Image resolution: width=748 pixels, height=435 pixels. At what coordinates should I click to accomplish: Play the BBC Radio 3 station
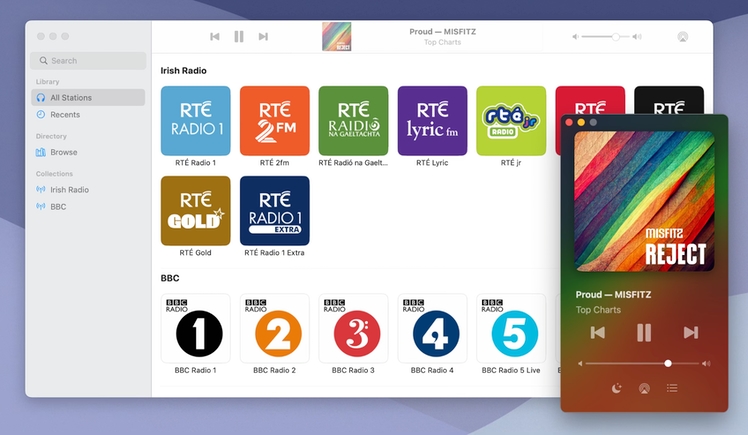(x=353, y=329)
